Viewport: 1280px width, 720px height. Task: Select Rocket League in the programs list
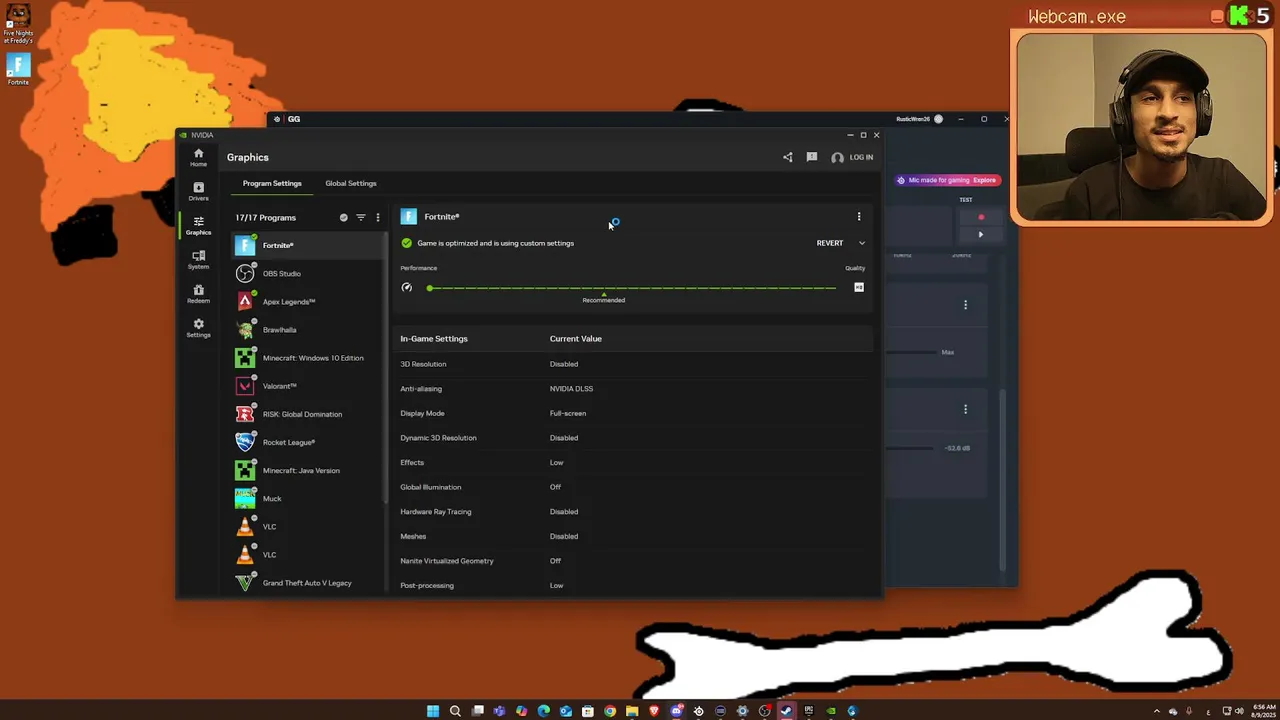pyautogui.click(x=309, y=441)
